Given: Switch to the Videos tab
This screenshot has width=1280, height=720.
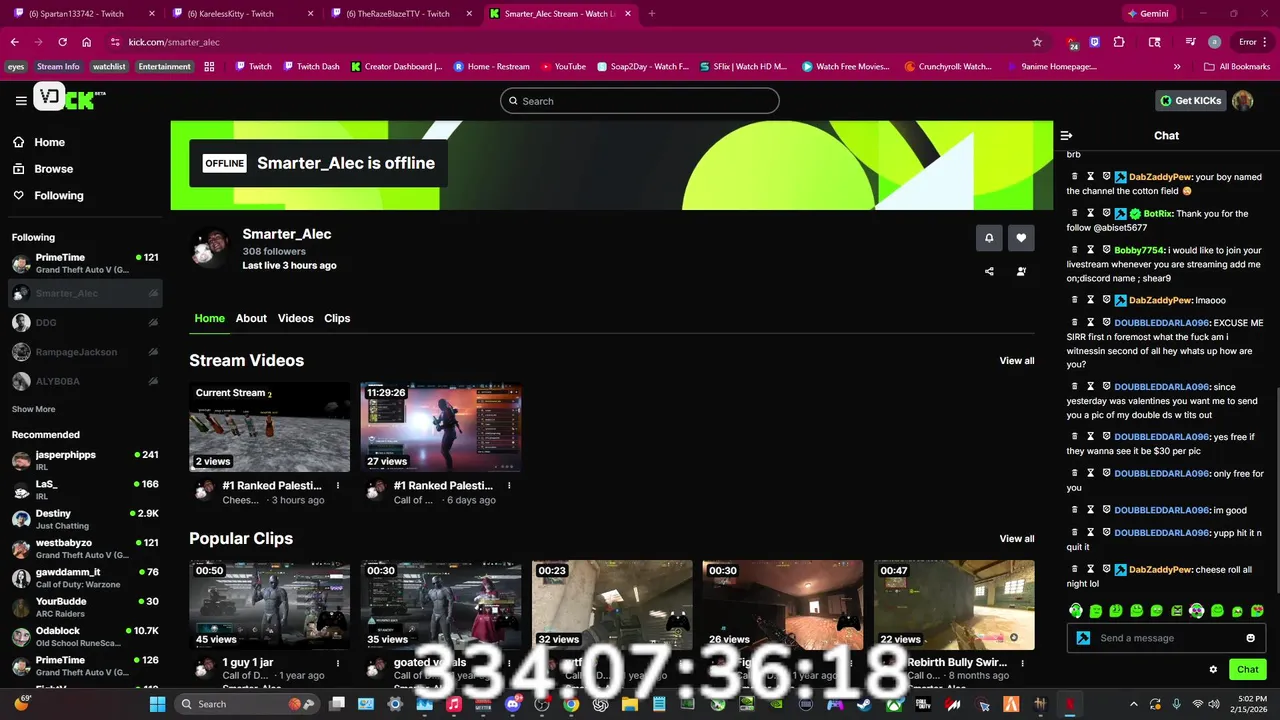Looking at the screenshot, I should [x=295, y=318].
